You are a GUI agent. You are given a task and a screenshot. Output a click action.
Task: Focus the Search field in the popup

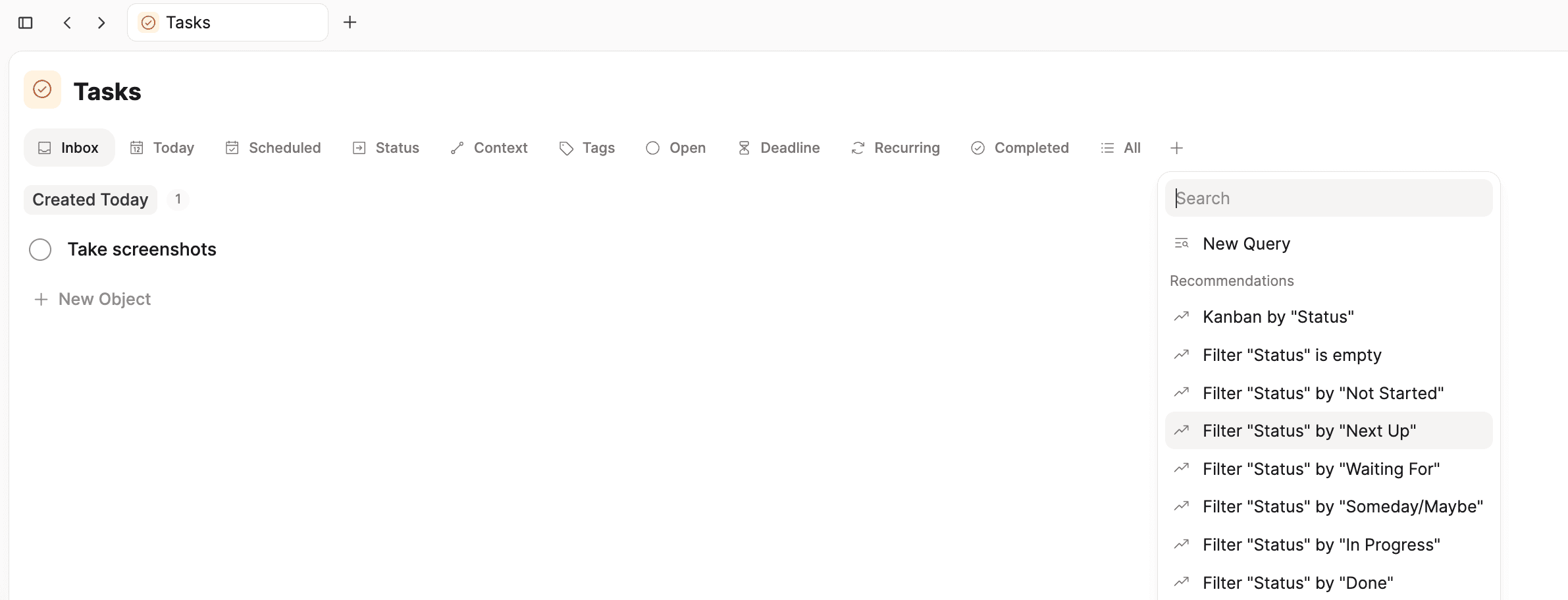click(x=1328, y=198)
